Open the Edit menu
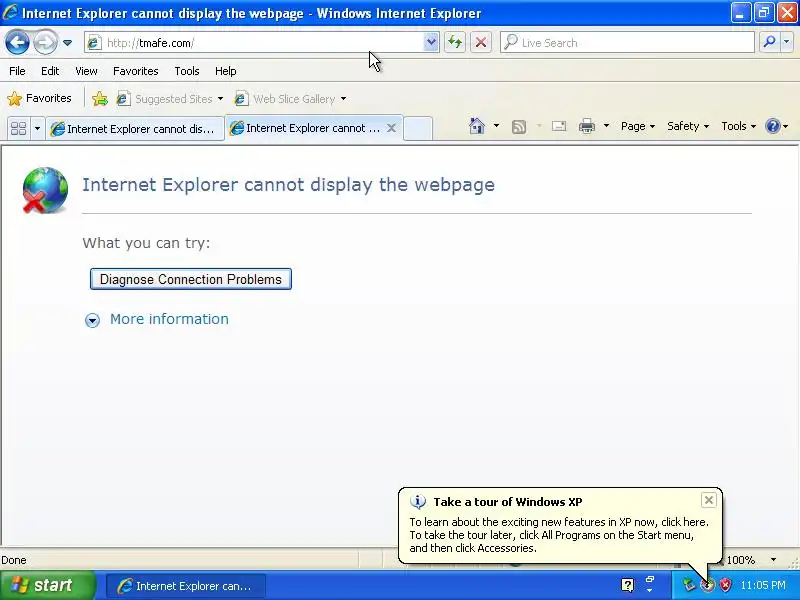Screen dimensions: 800x600 (x=50, y=71)
